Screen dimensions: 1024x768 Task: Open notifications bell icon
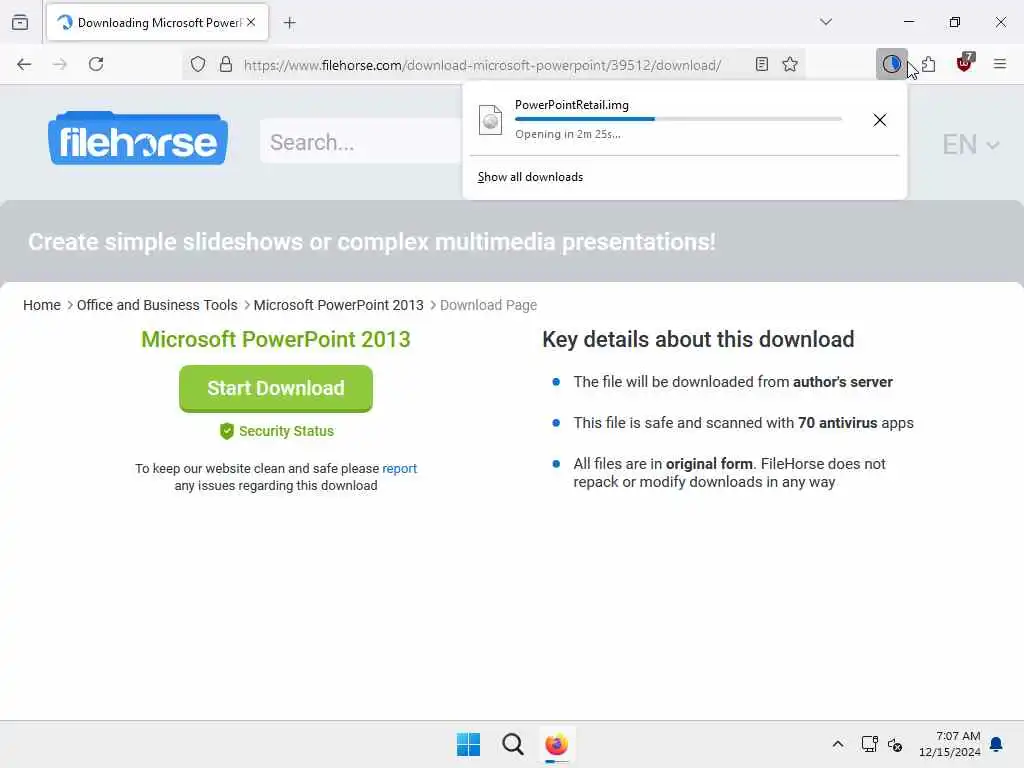(996, 744)
